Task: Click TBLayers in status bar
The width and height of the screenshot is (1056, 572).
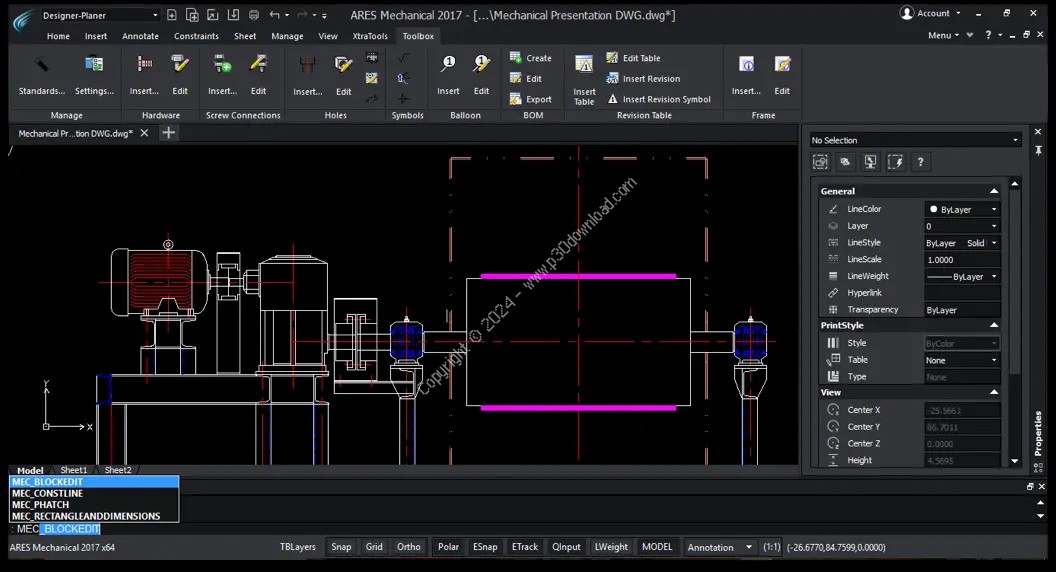Action: click(x=298, y=547)
